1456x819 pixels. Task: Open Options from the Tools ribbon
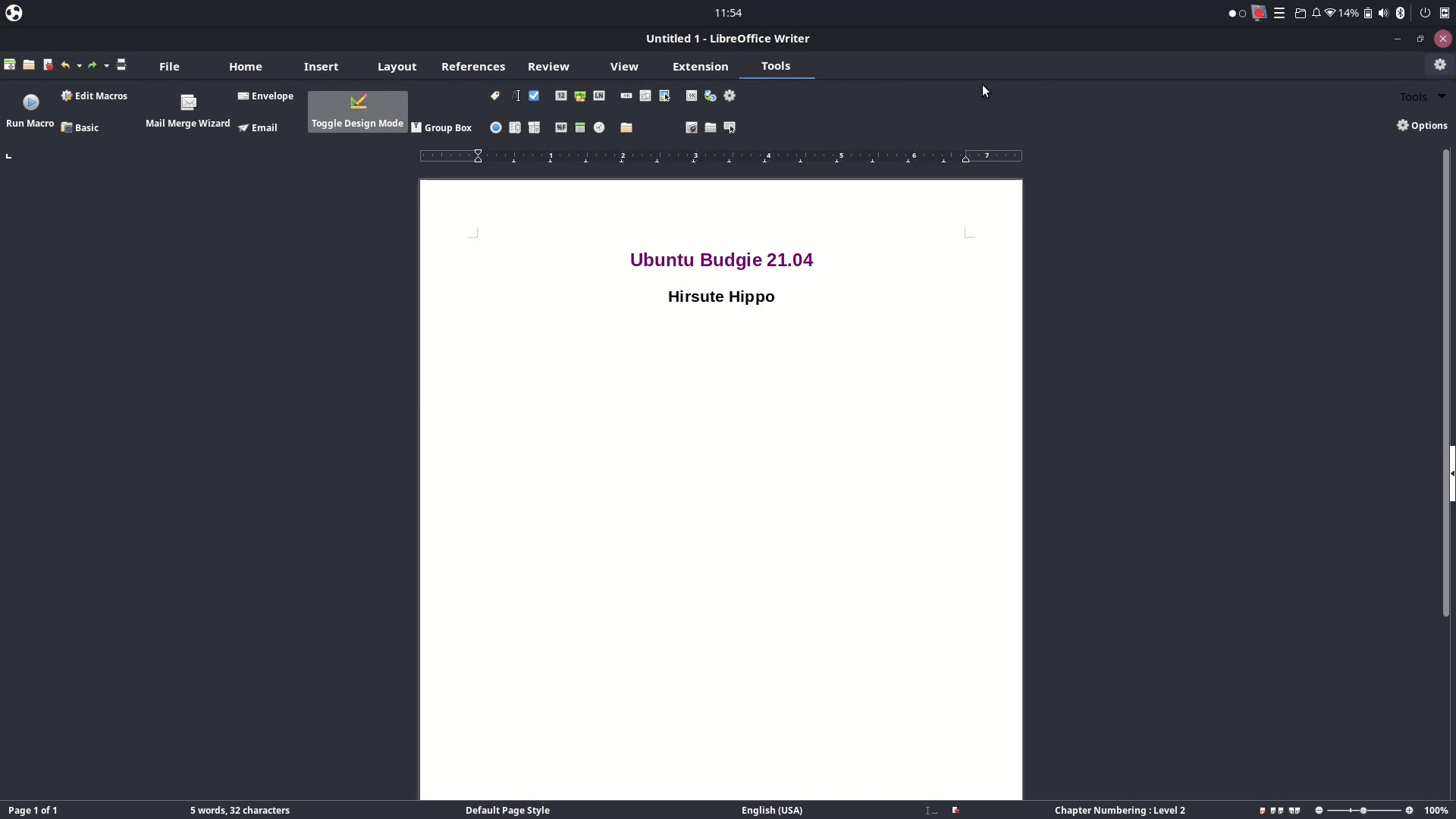pos(1423,126)
